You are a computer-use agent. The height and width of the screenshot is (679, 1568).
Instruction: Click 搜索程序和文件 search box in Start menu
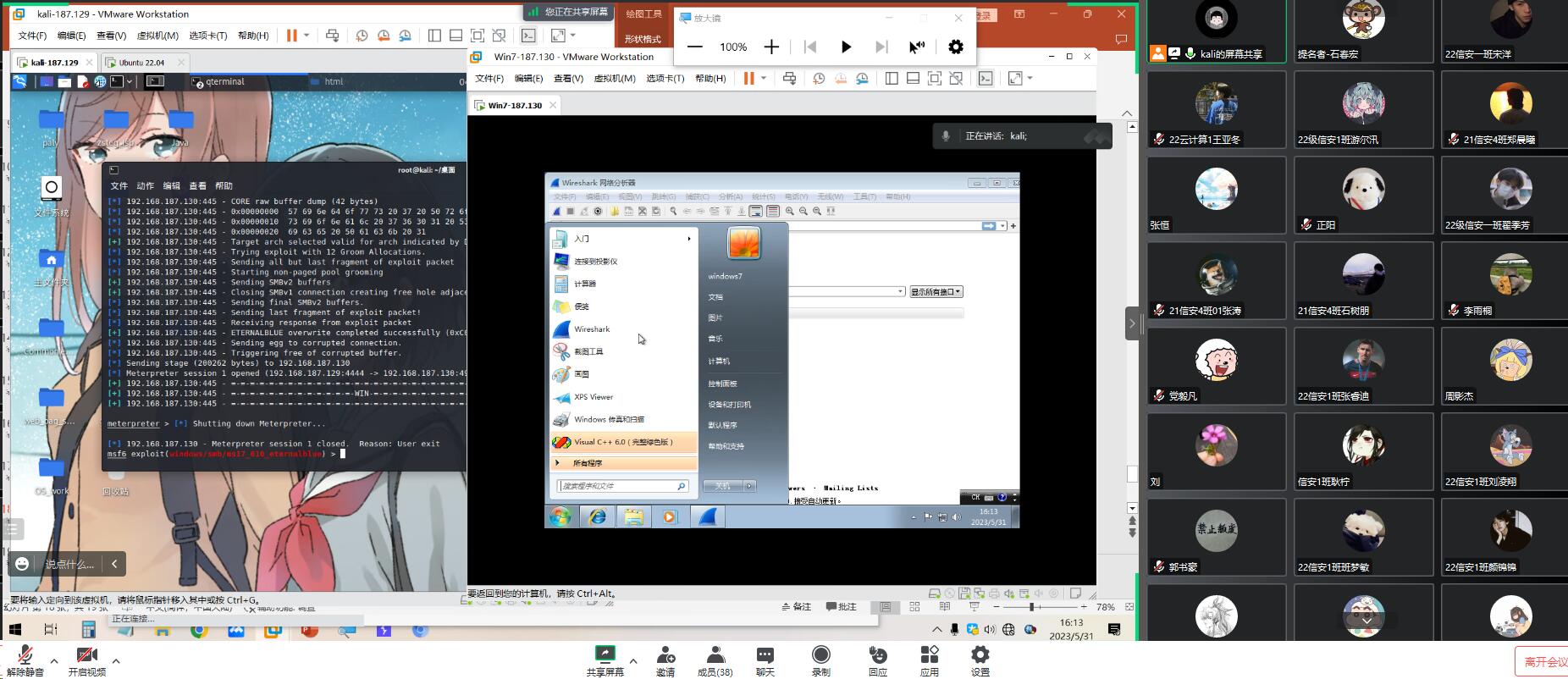click(x=622, y=486)
